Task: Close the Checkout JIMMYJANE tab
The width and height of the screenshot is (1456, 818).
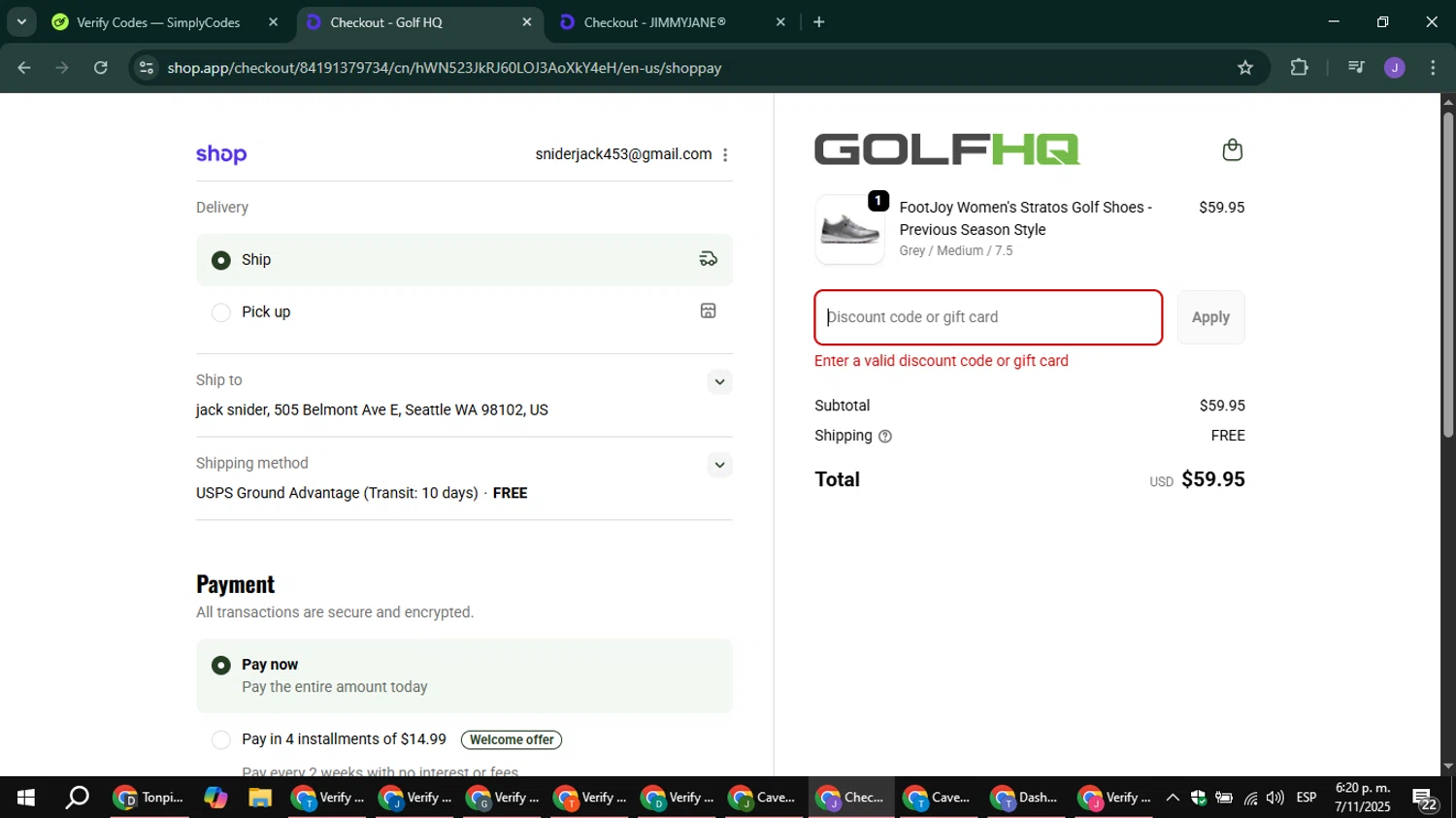Action: [x=780, y=22]
